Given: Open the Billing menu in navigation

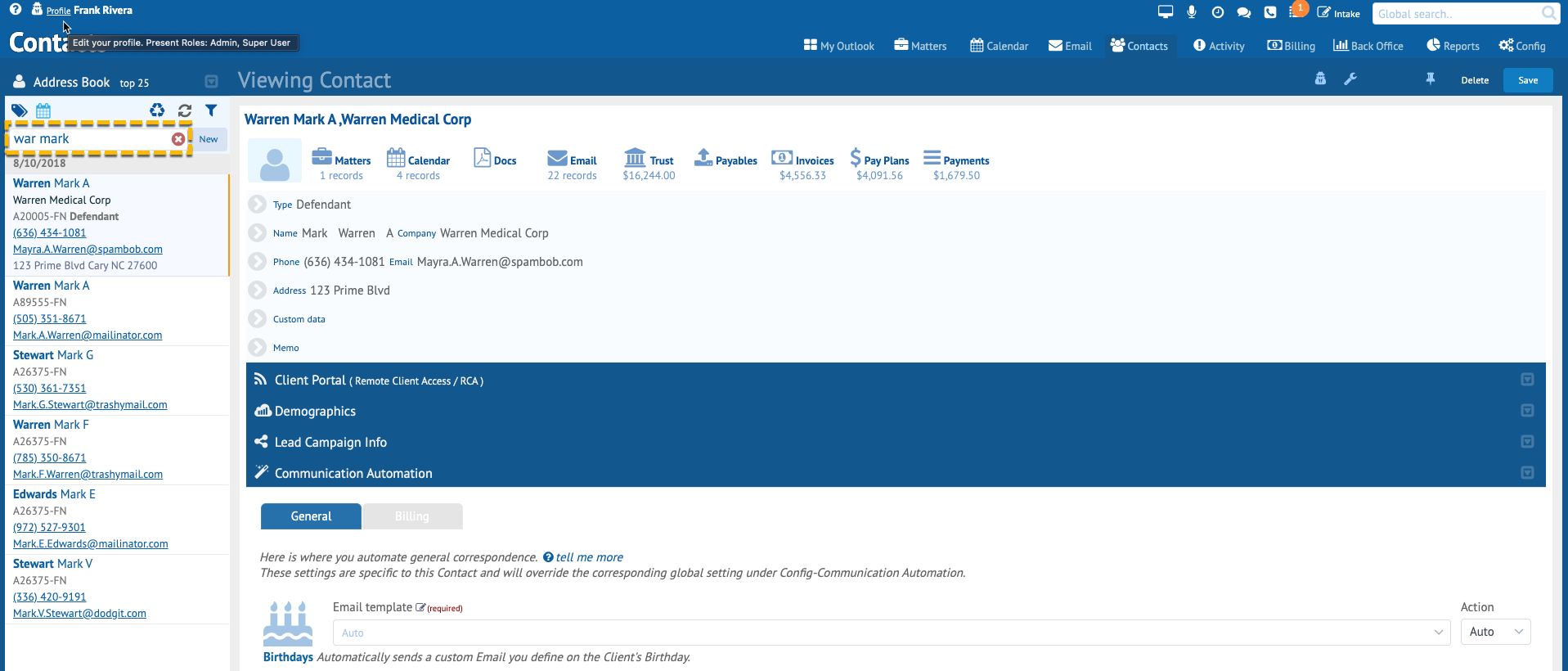Looking at the screenshot, I should click(1291, 46).
